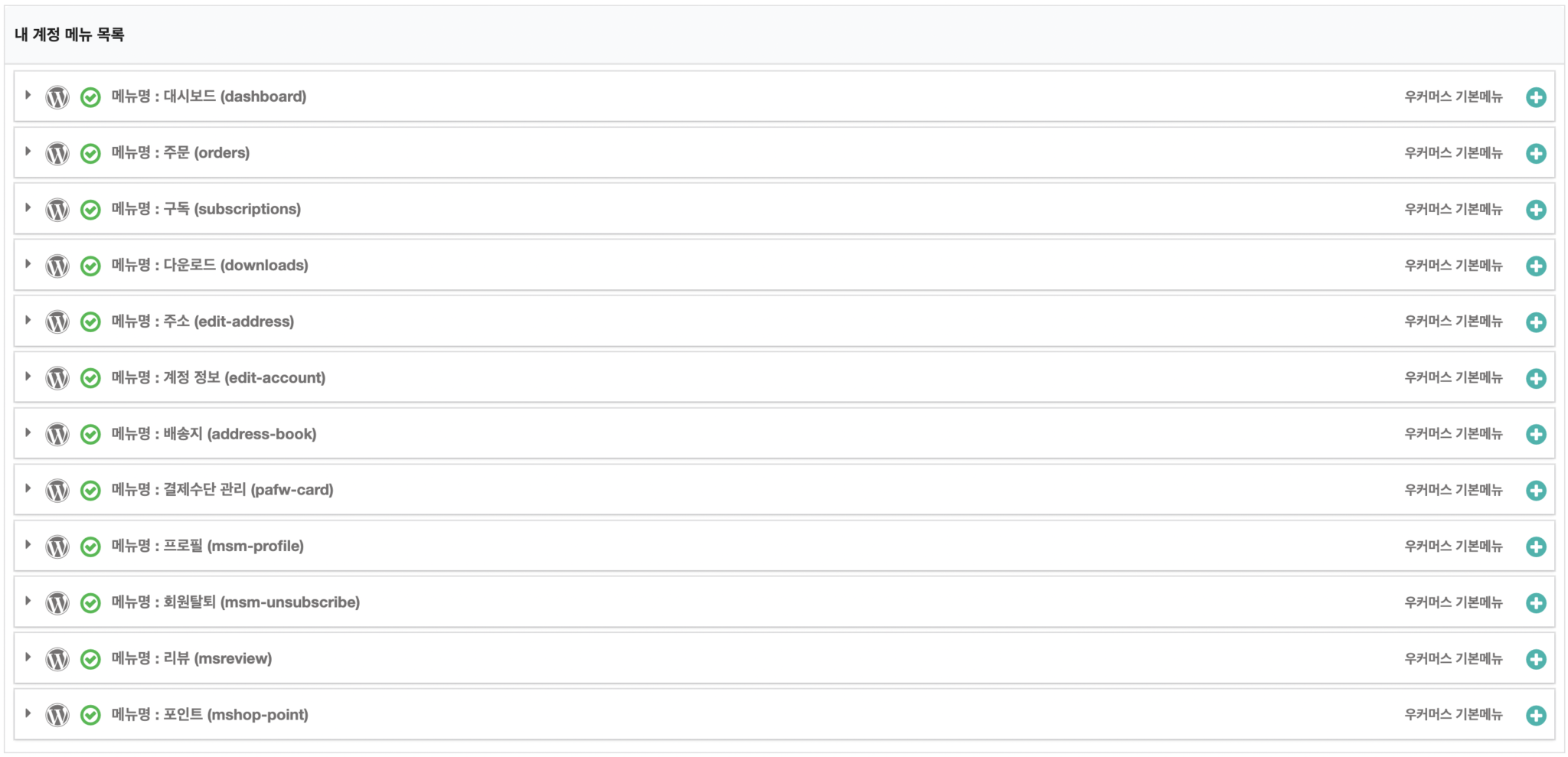Click the WordPress logo beside edit-address
The image size is (1568, 757).
tap(57, 322)
